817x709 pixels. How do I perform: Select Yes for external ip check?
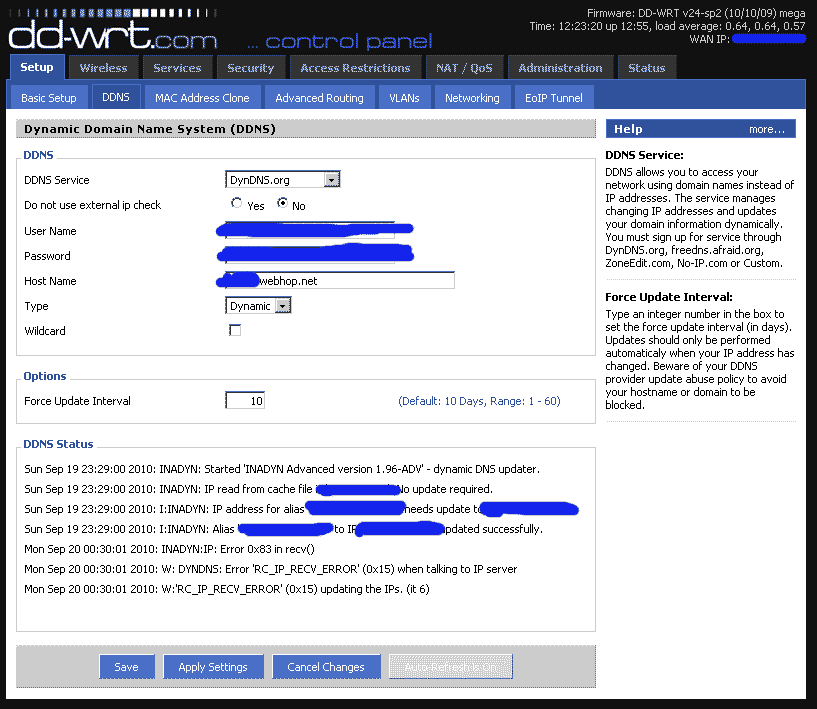(x=237, y=203)
